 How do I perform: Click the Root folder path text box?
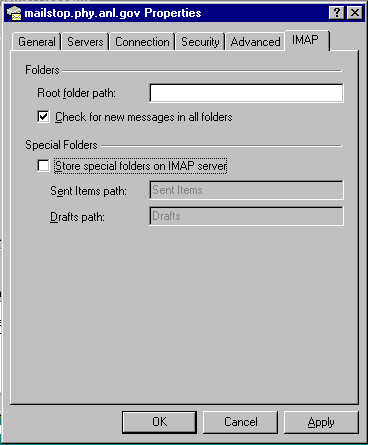[246, 93]
